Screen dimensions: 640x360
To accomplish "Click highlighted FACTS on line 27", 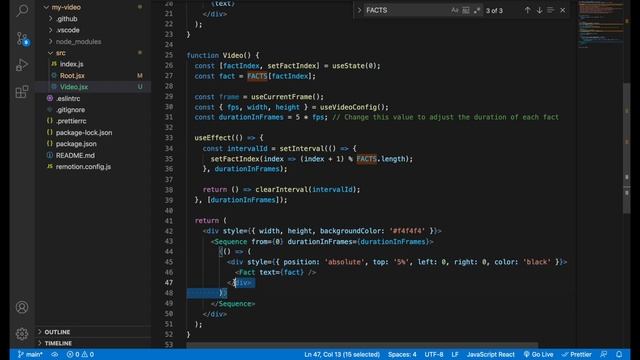I will [257, 76].
